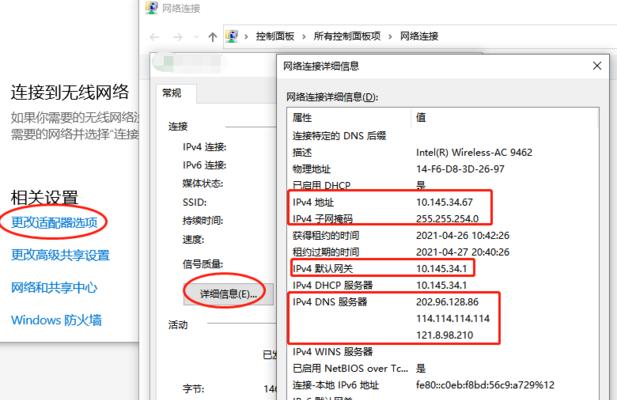This screenshot has height=400, width=617.
Task: Select IPv6 link-local address fe80::c0eb:f8bd:56c9:a729%12
Action: tap(485, 385)
